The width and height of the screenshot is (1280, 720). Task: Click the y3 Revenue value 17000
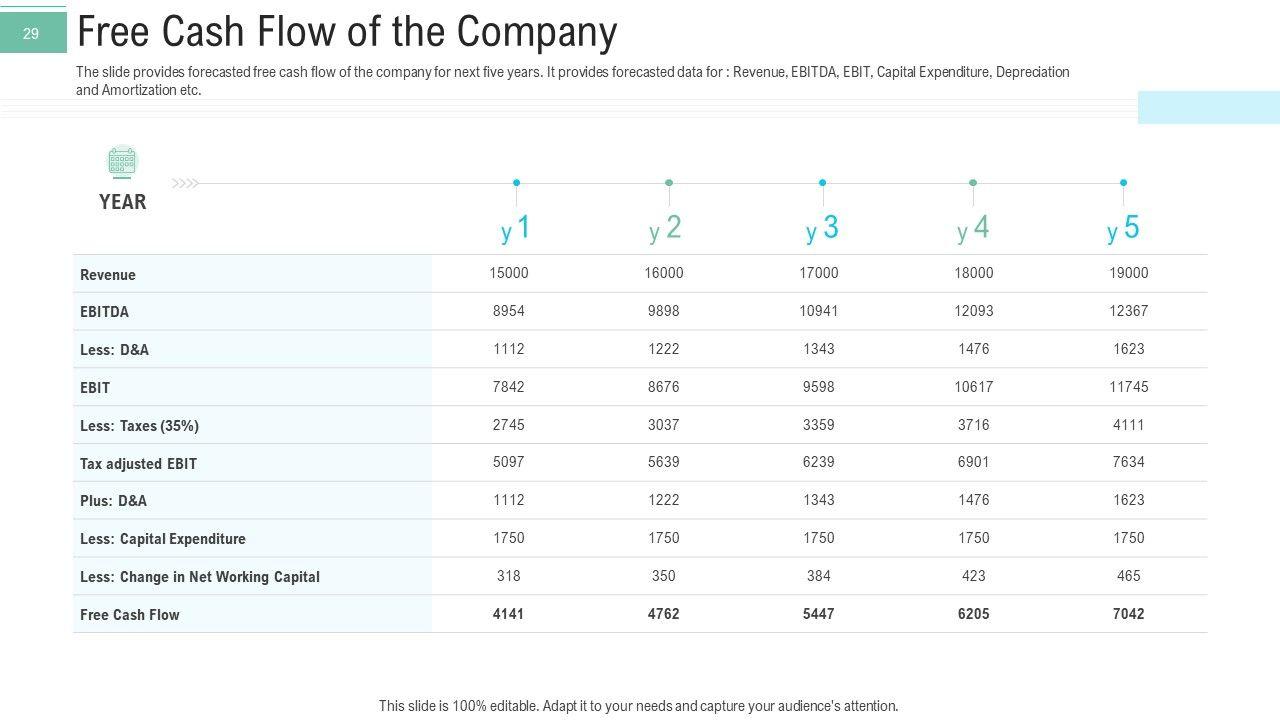point(818,273)
